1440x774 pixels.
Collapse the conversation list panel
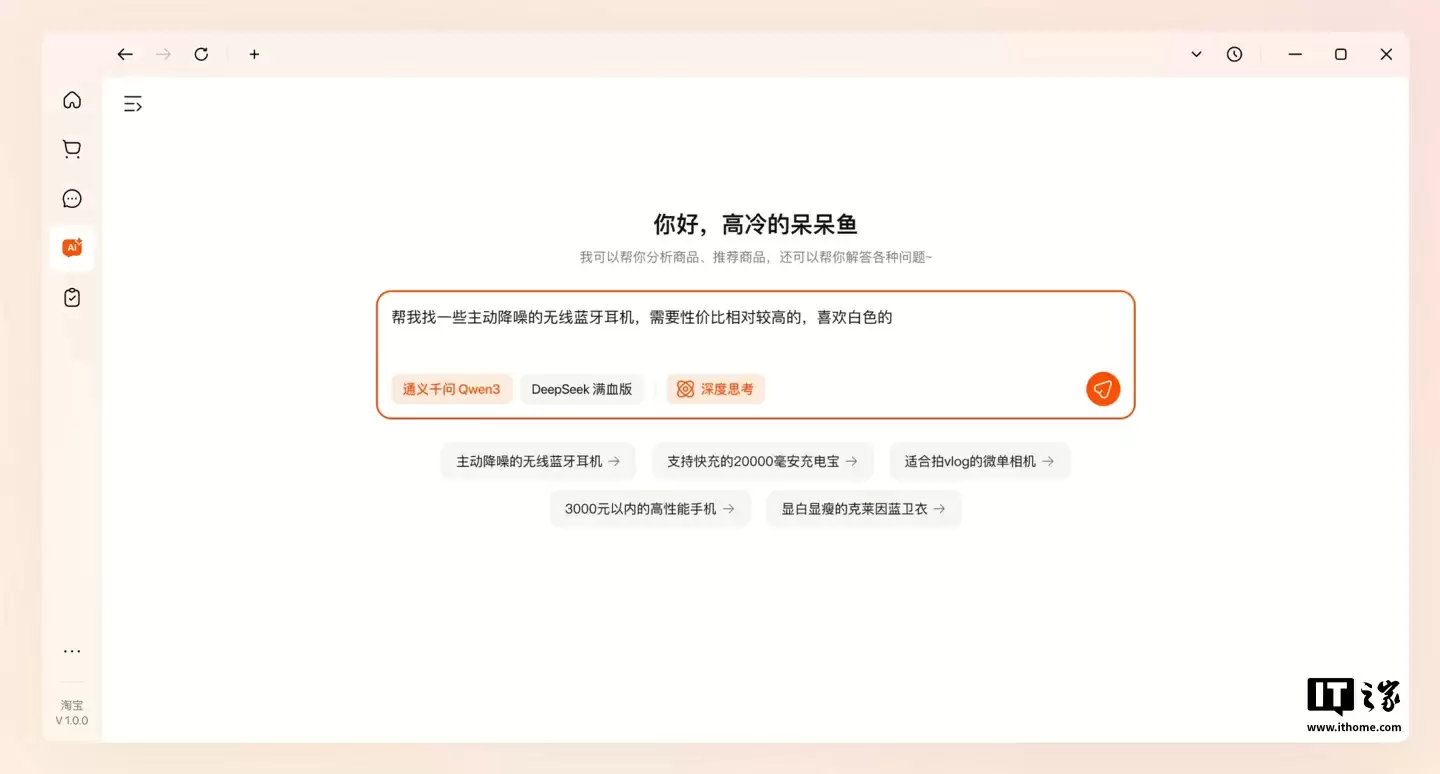click(133, 103)
